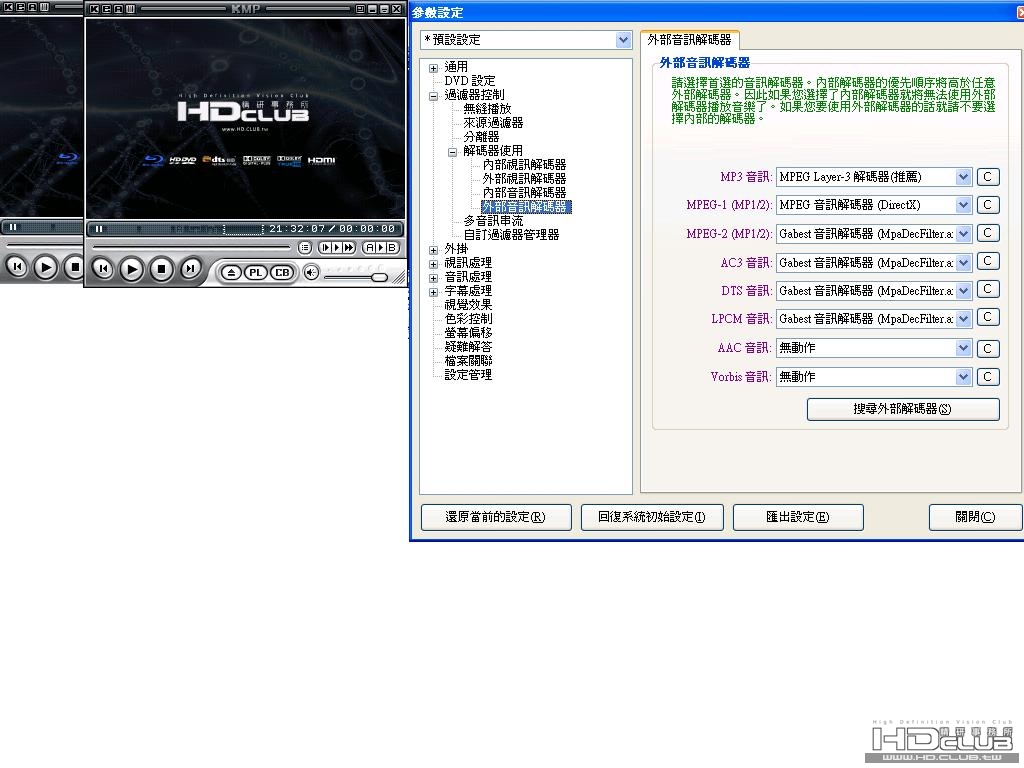Click the C button beside AC3 音訊

[987, 262]
